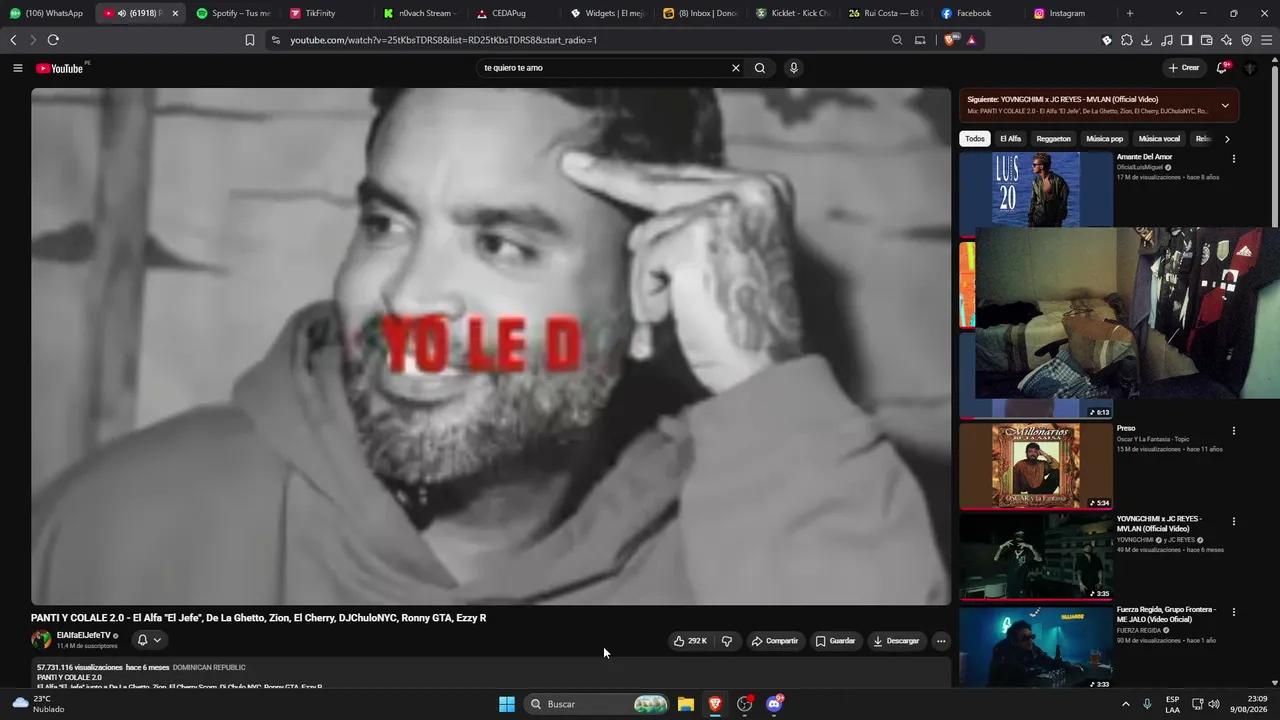Toggle the browser sidebar panel

pyautogui.click(x=1187, y=40)
